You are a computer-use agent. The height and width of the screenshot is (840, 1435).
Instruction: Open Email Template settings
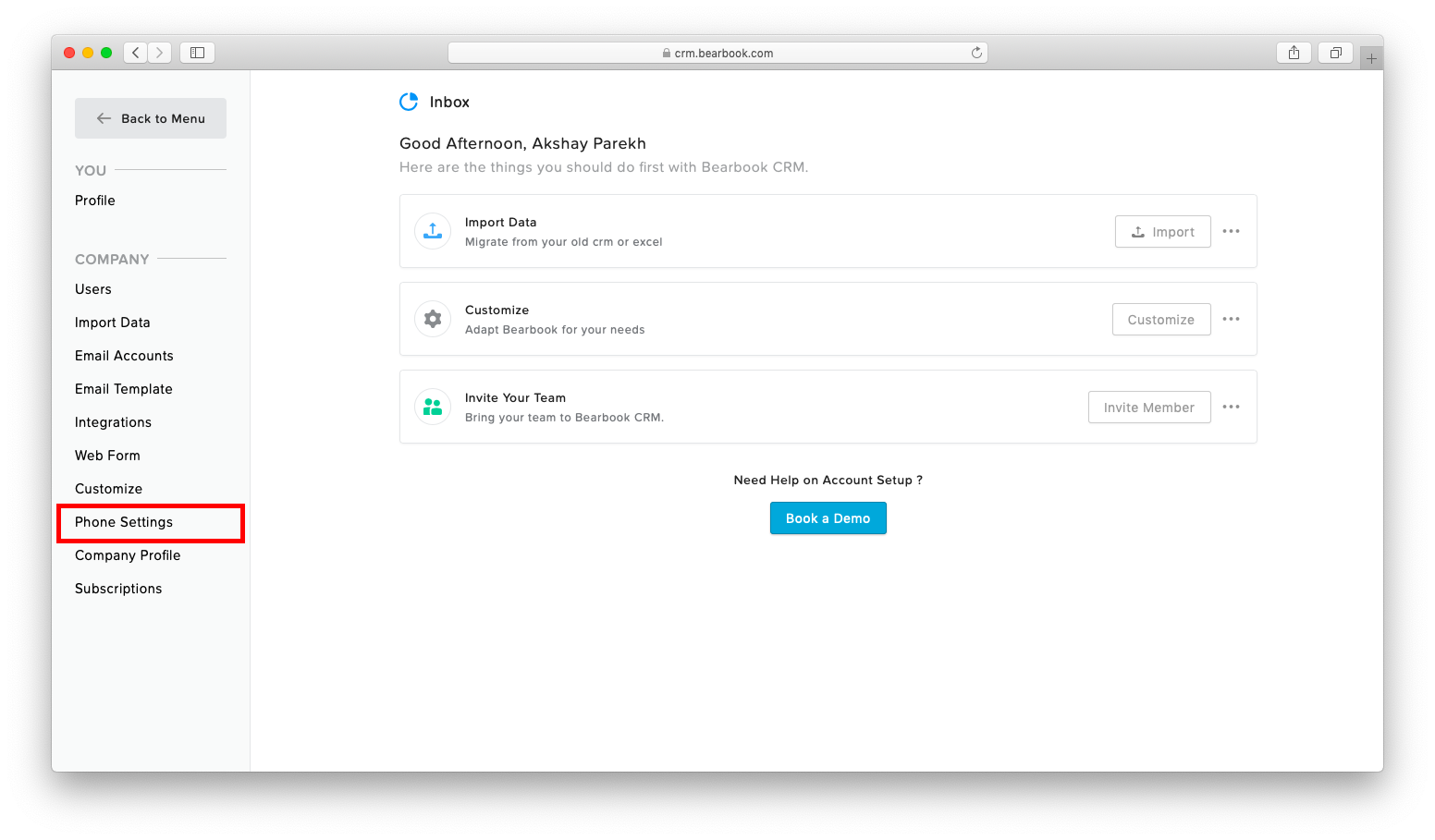tap(124, 389)
